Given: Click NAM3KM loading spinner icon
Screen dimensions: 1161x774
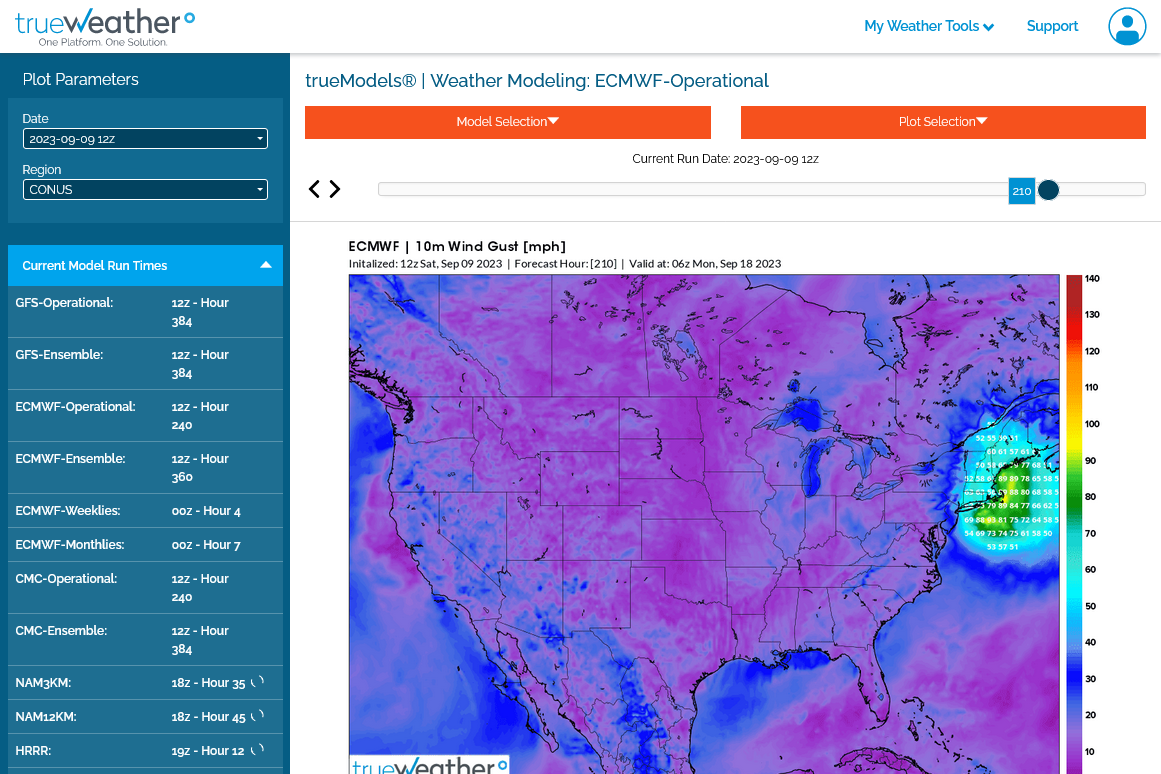Looking at the screenshot, I should 258,682.
